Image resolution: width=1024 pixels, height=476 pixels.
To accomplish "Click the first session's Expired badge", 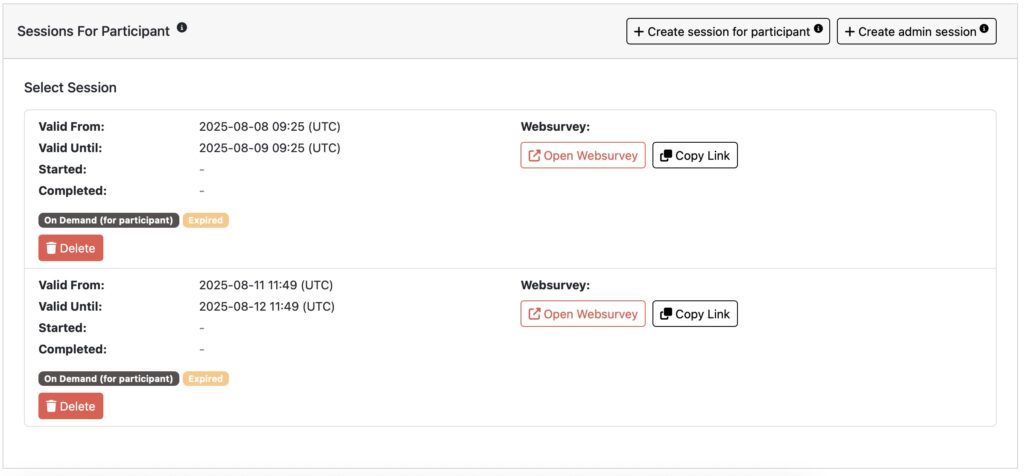I will (x=205, y=220).
